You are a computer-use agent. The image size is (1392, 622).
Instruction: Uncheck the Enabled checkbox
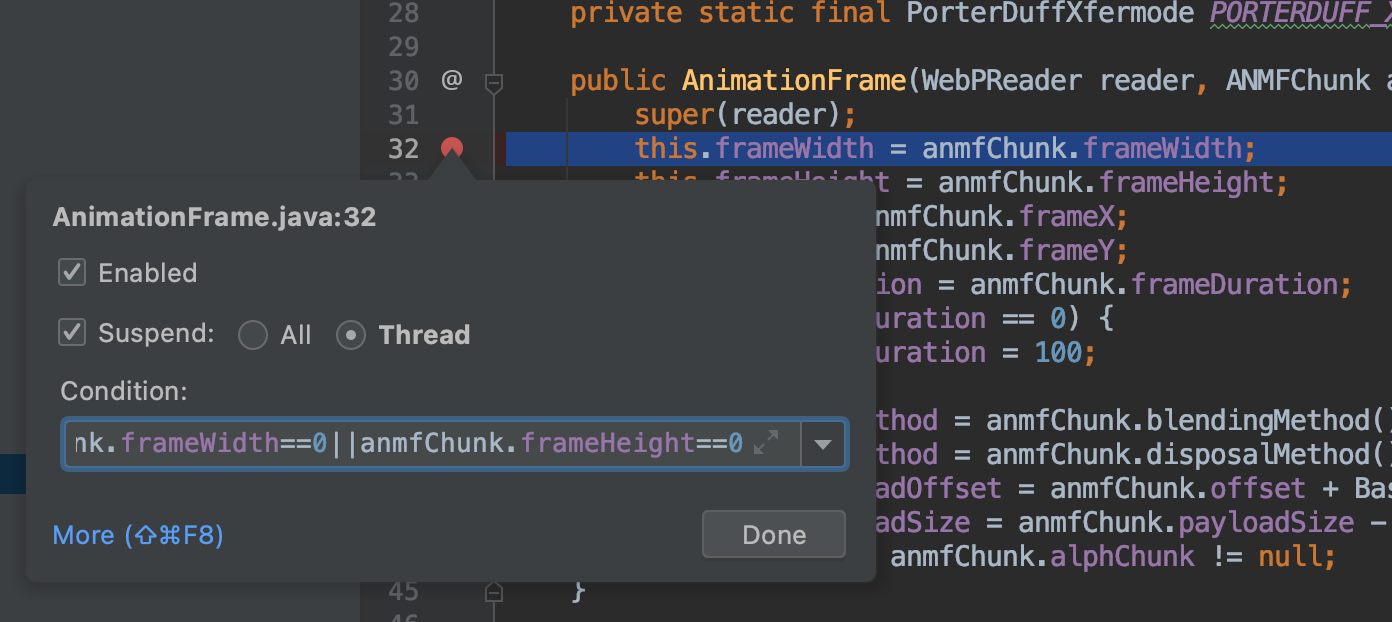click(72, 272)
